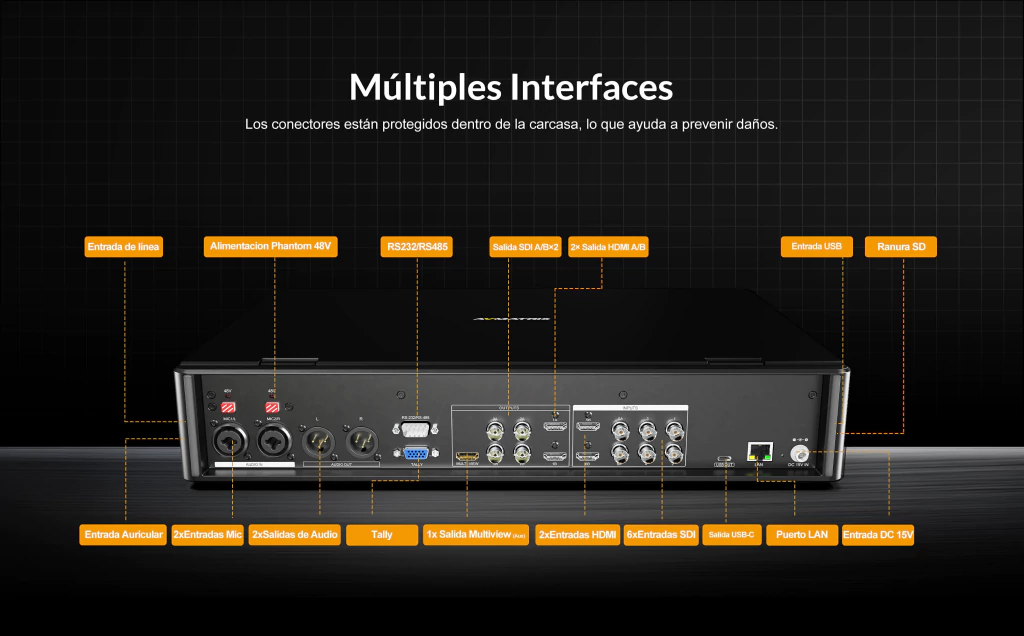
Task: Click the Múltiples Interfaces heading
Action: coord(511,87)
